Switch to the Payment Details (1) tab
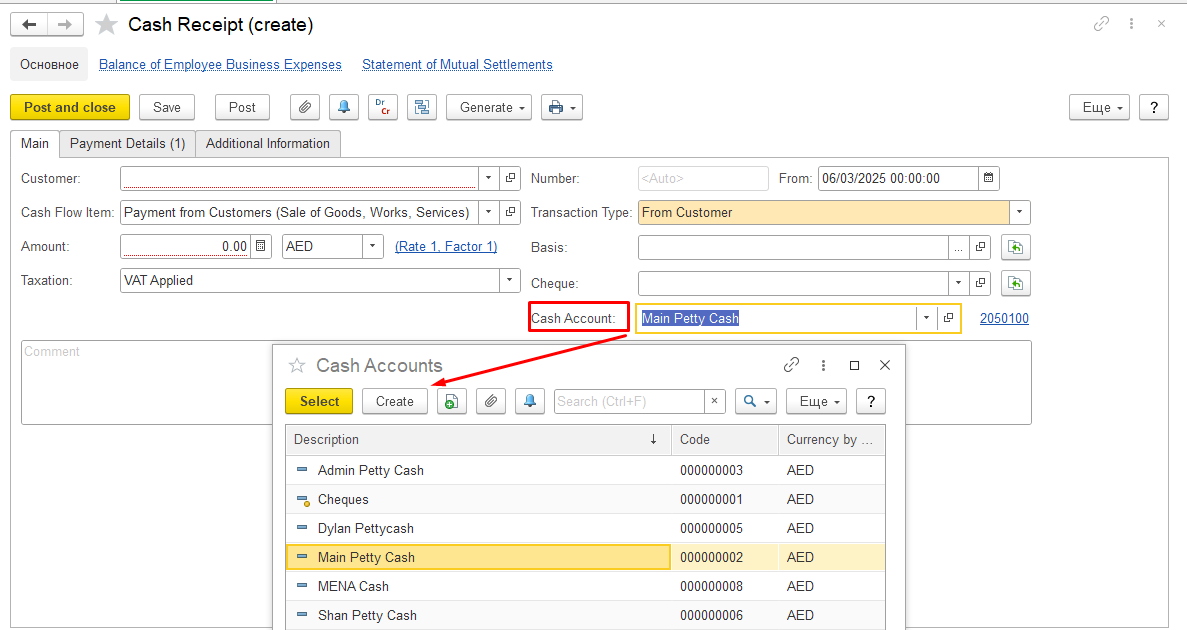Image resolution: width=1187 pixels, height=630 pixels. coord(127,144)
